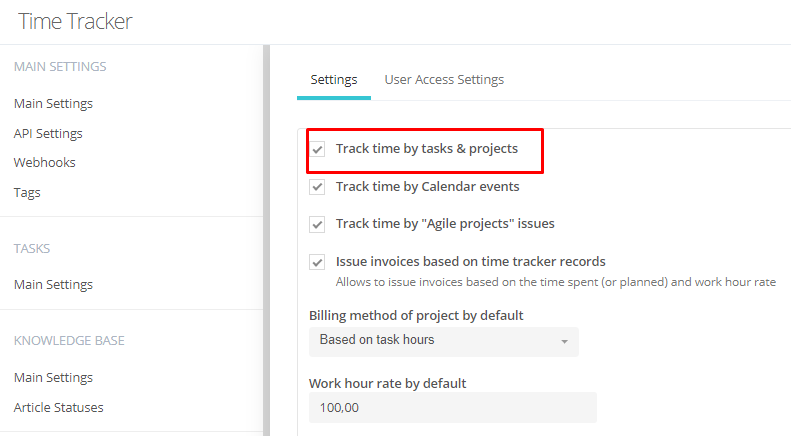Go to Webhooks settings
This screenshot has height=436, width=791.
click(x=45, y=162)
